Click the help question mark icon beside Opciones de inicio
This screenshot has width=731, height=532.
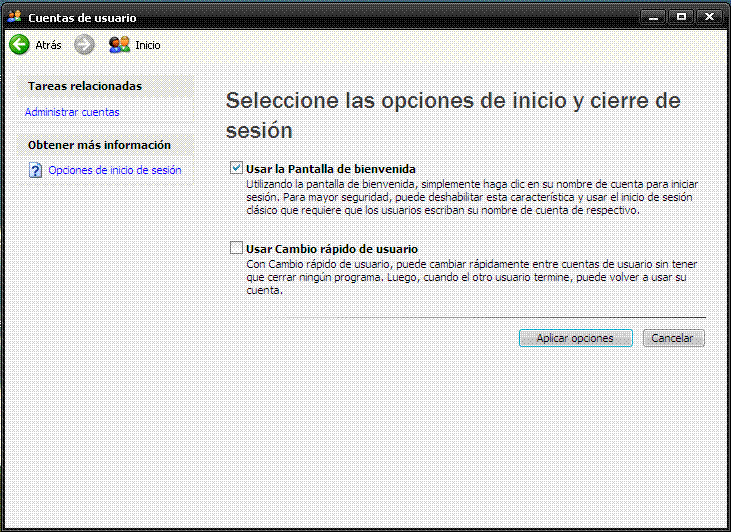35,170
